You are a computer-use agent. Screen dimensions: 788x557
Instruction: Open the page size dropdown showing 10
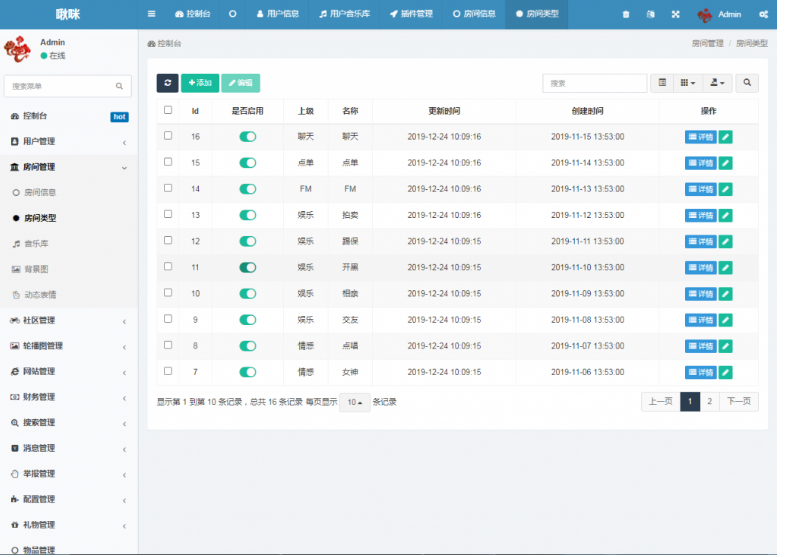pos(354,402)
